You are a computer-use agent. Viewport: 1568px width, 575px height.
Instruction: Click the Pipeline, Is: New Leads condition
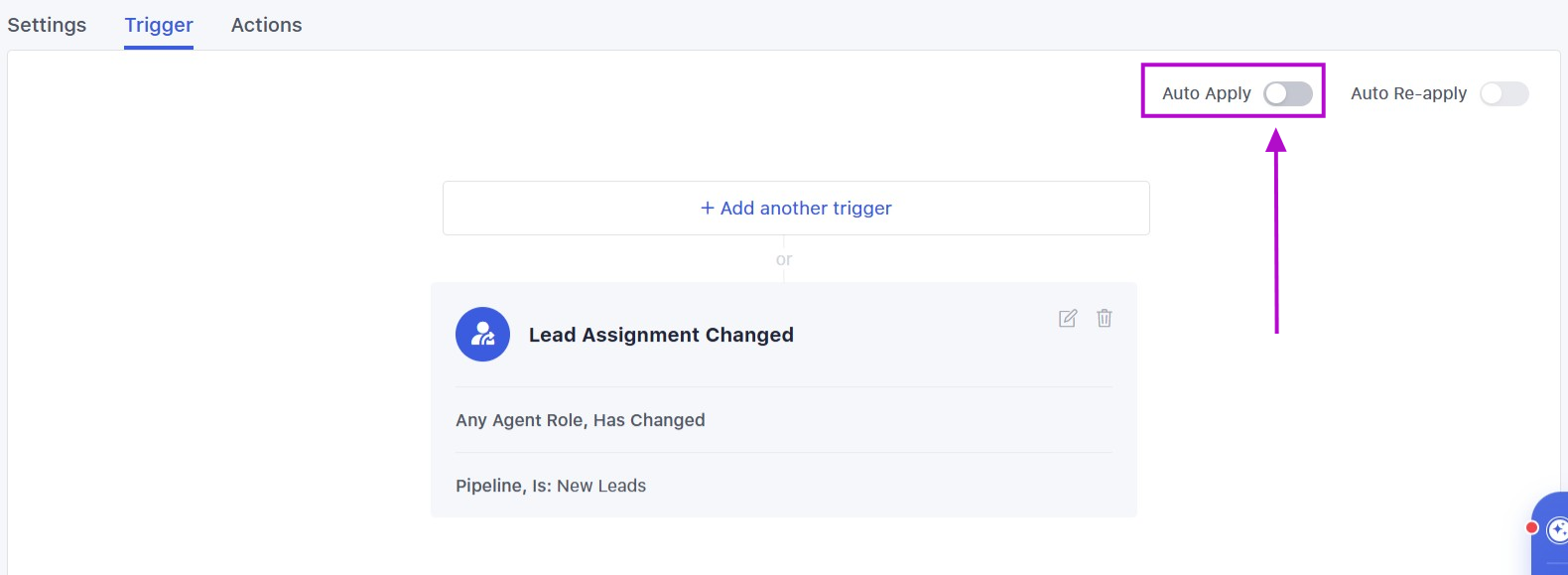click(551, 486)
